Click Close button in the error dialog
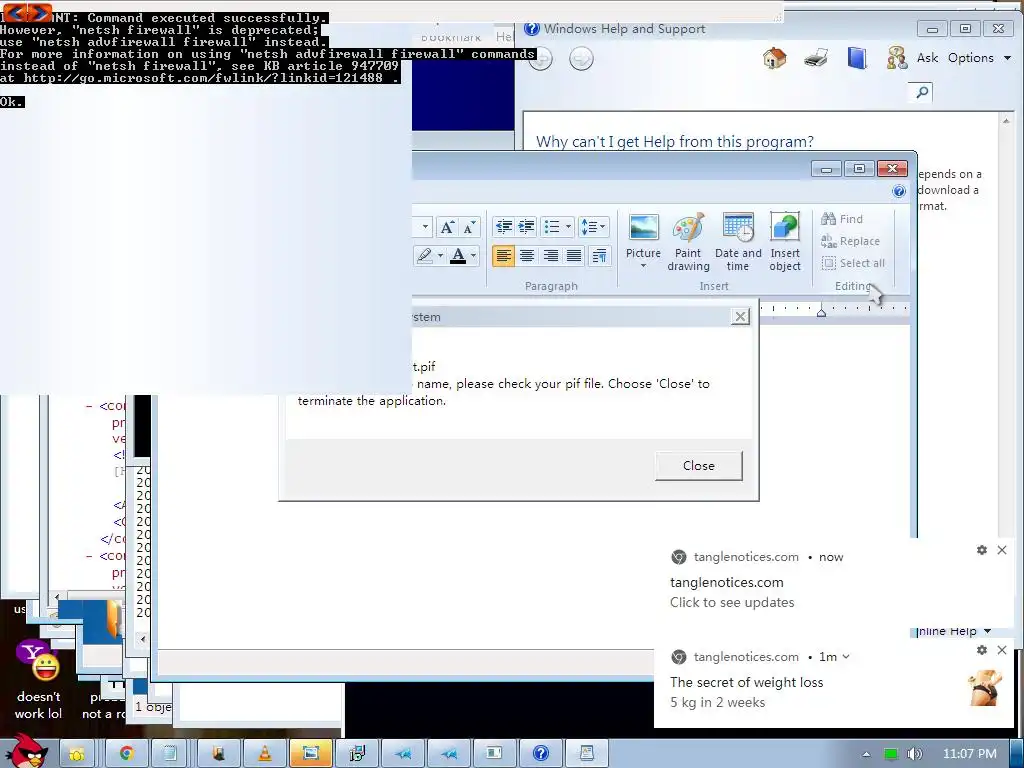This screenshot has height=768, width=1024. pos(699,466)
